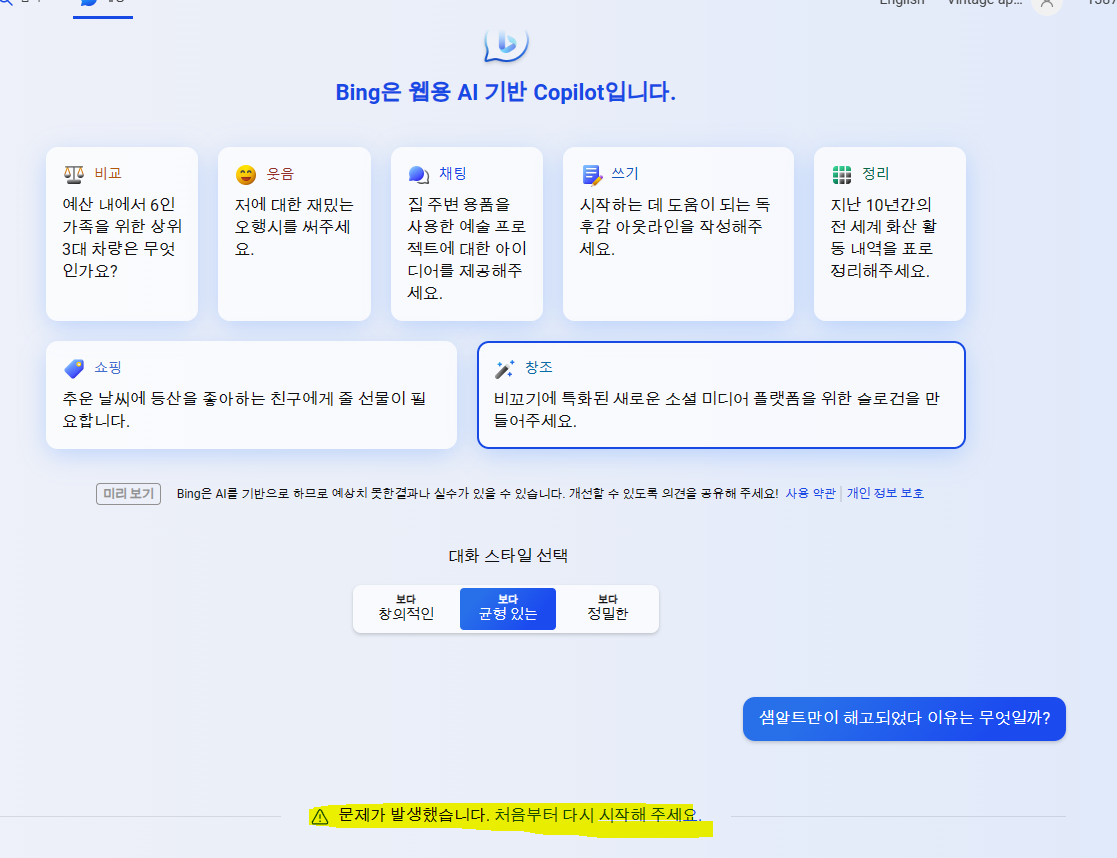Click the Vintage ap... entry in top bar
Image resolution: width=1117 pixels, height=858 pixels.
click(x=984, y=3)
